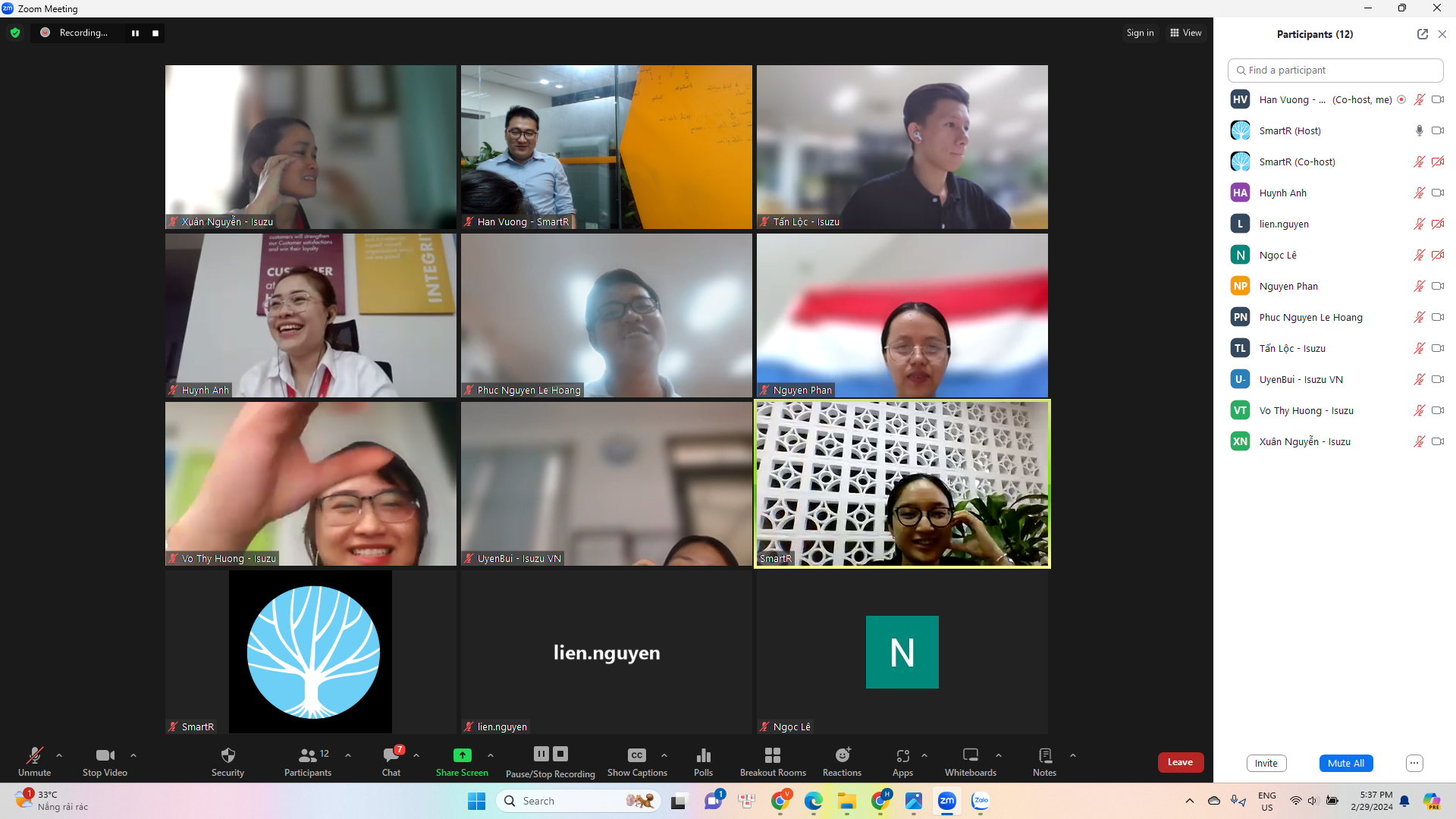Toggle Unmute microphone button
The width and height of the screenshot is (1456, 819).
coord(35,755)
